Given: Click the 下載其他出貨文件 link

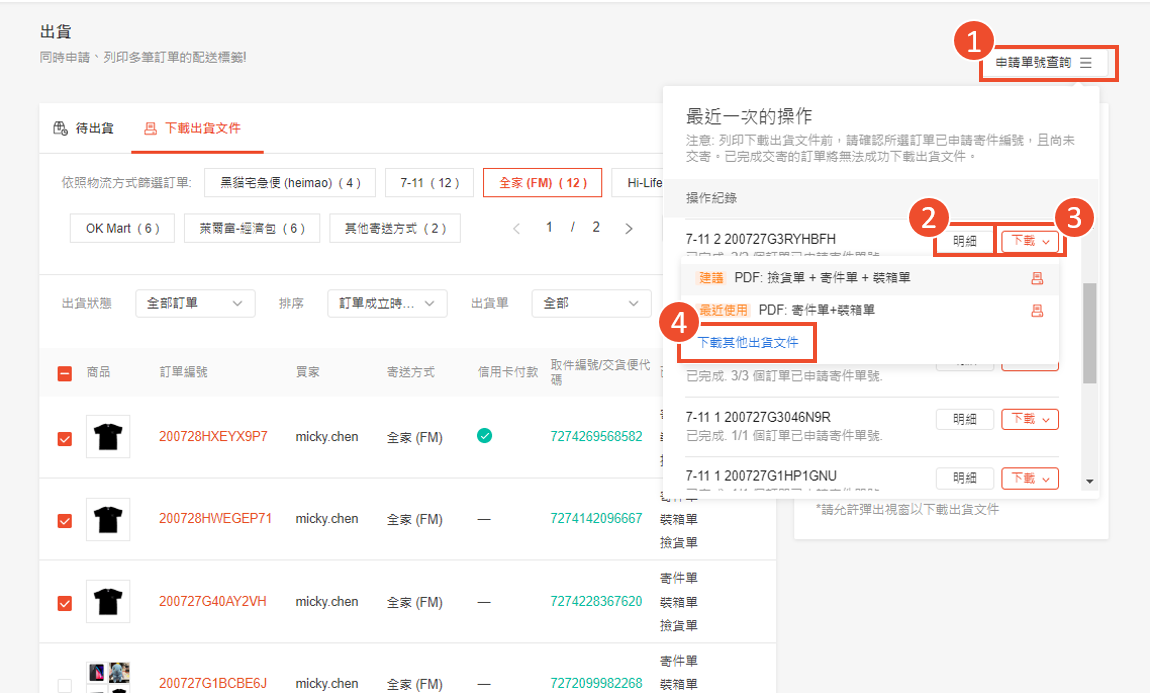Looking at the screenshot, I should click(x=748, y=342).
